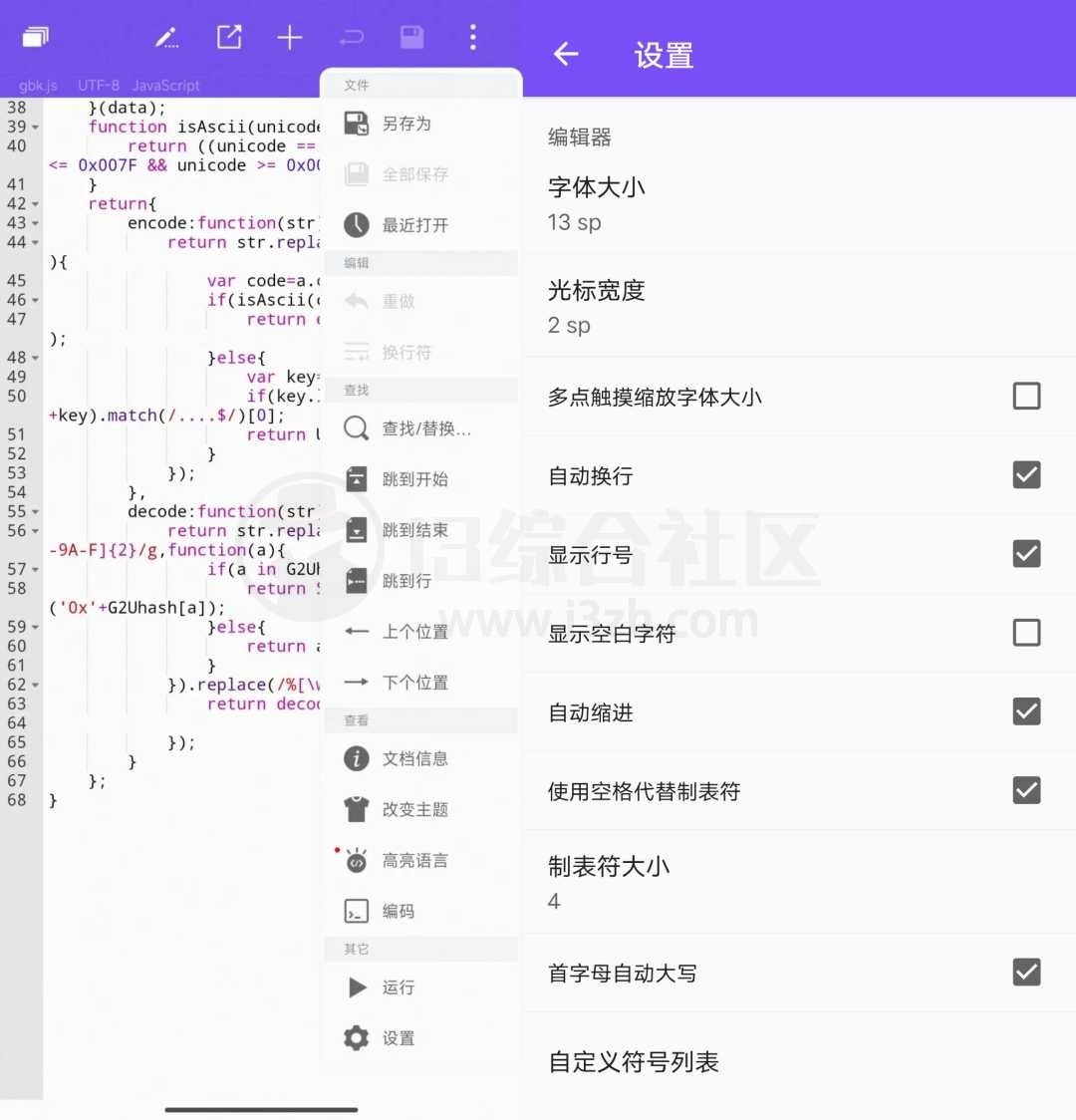Click 改变主题 shirt icon
The image size is (1076, 1120).
(357, 809)
